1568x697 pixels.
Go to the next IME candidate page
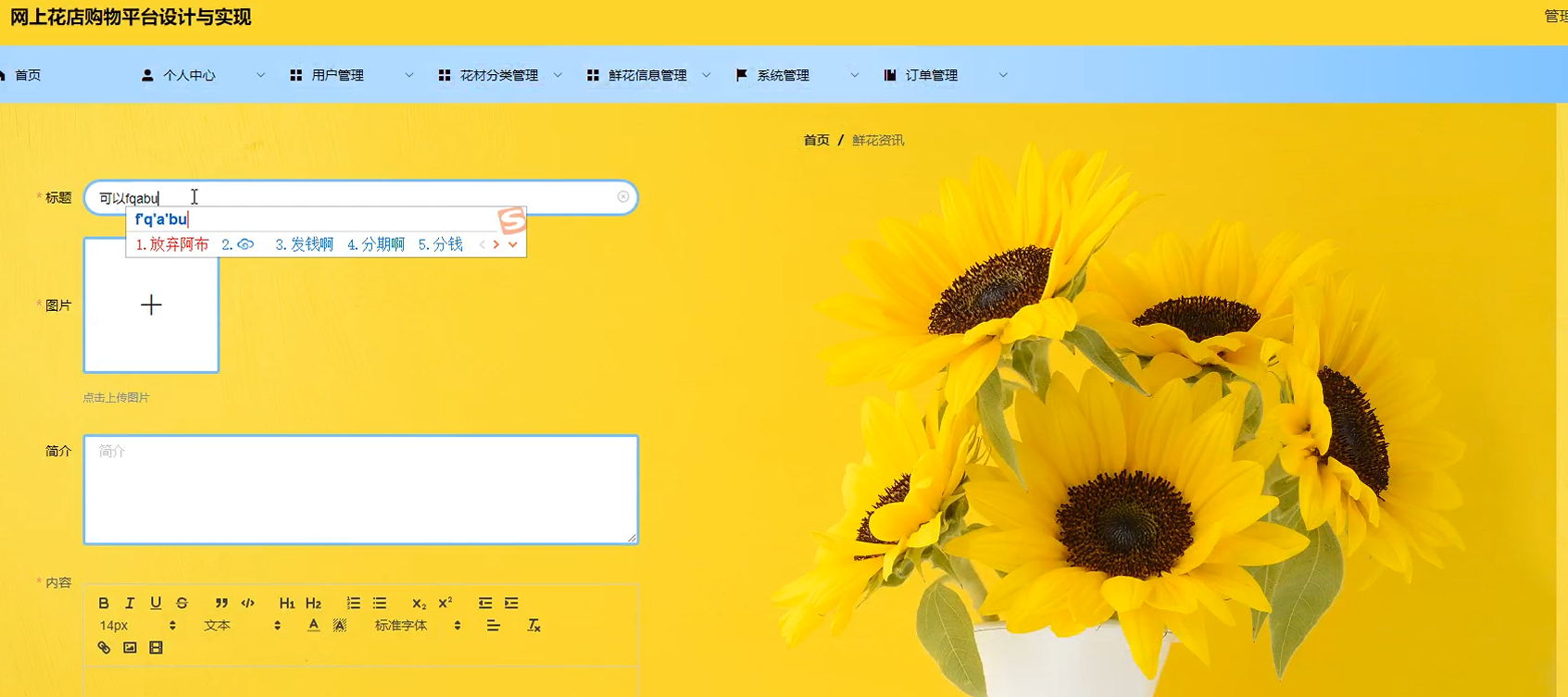pos(496,244)
